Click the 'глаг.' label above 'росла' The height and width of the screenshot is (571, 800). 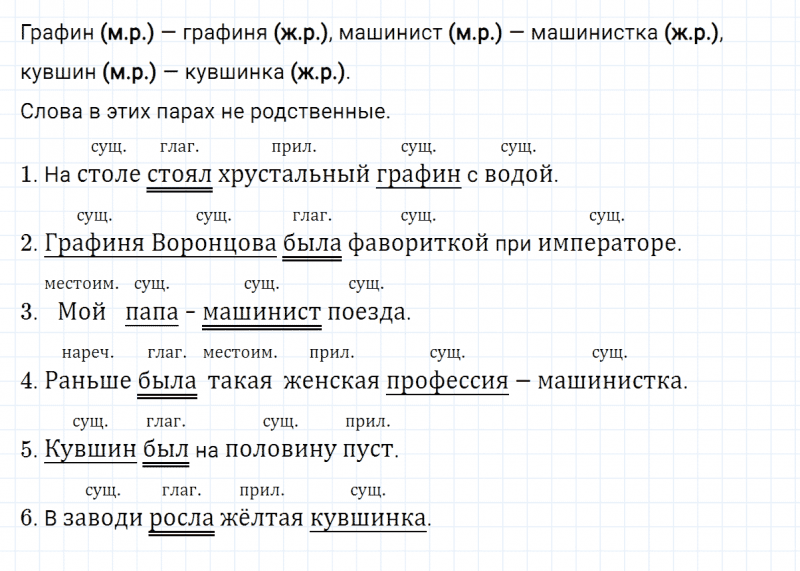(182, 490)
